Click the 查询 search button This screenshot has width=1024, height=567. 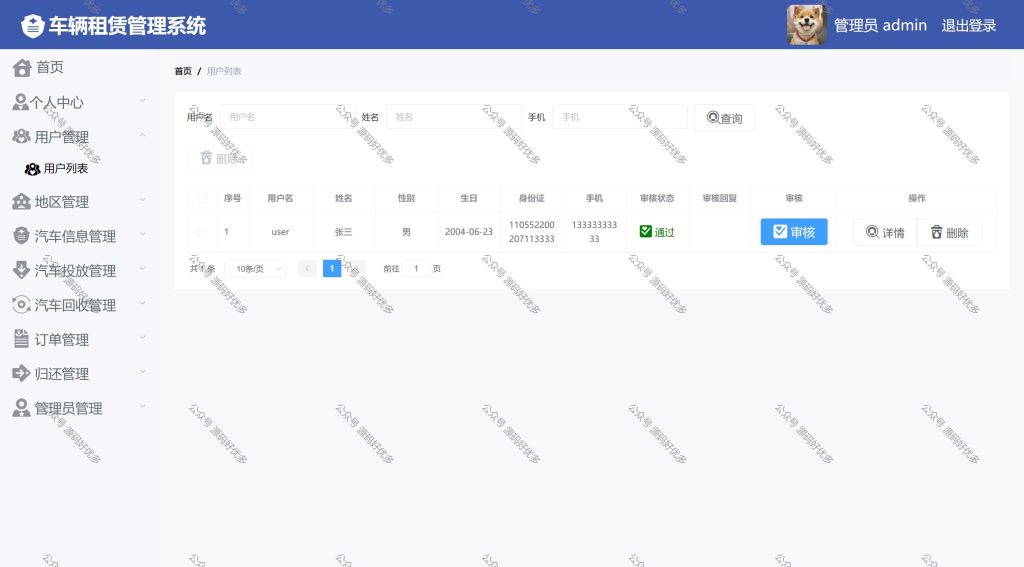coord(725,118)
